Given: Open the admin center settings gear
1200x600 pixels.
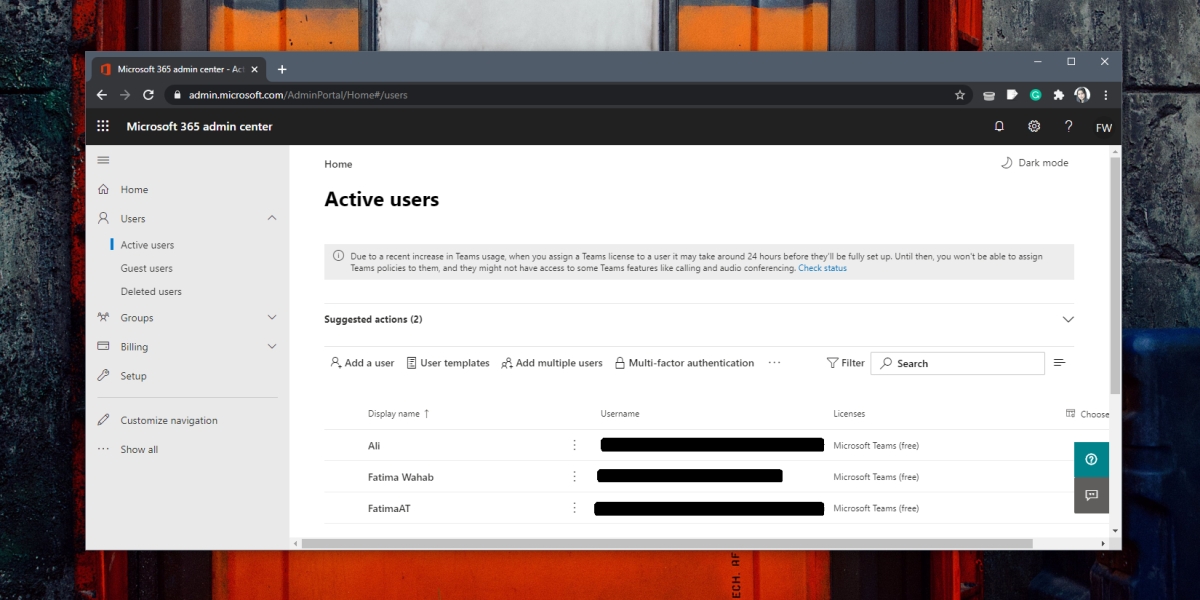Looking at the screenshot, I should tap(1033, 126).
